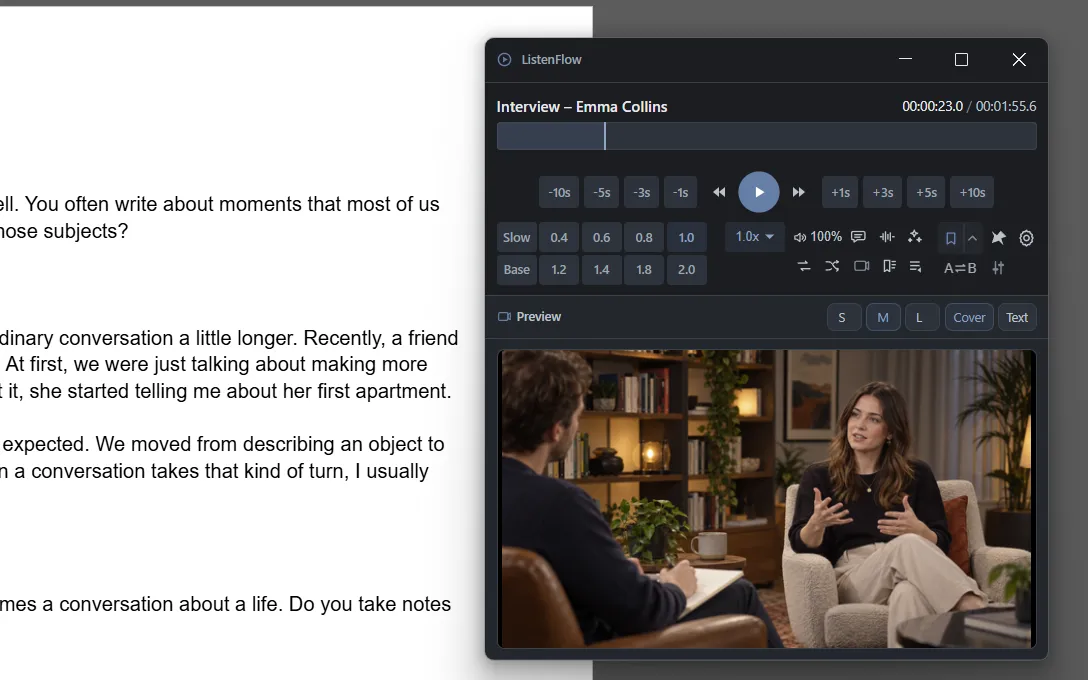1088x680 pixels.
Task: Toggle the shuffle icon
Action: (x=832, y=266)
